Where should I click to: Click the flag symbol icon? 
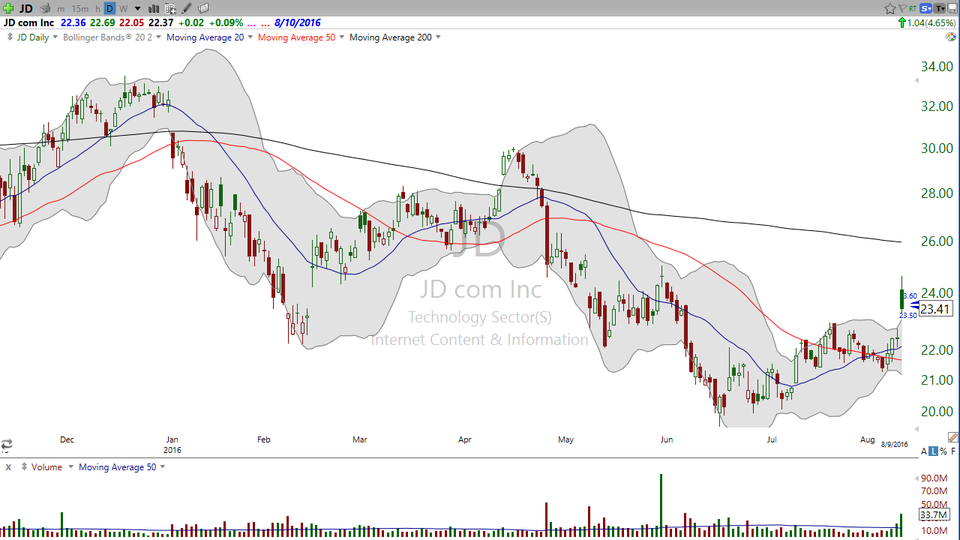pyautogui.click(x=902, y=8)
